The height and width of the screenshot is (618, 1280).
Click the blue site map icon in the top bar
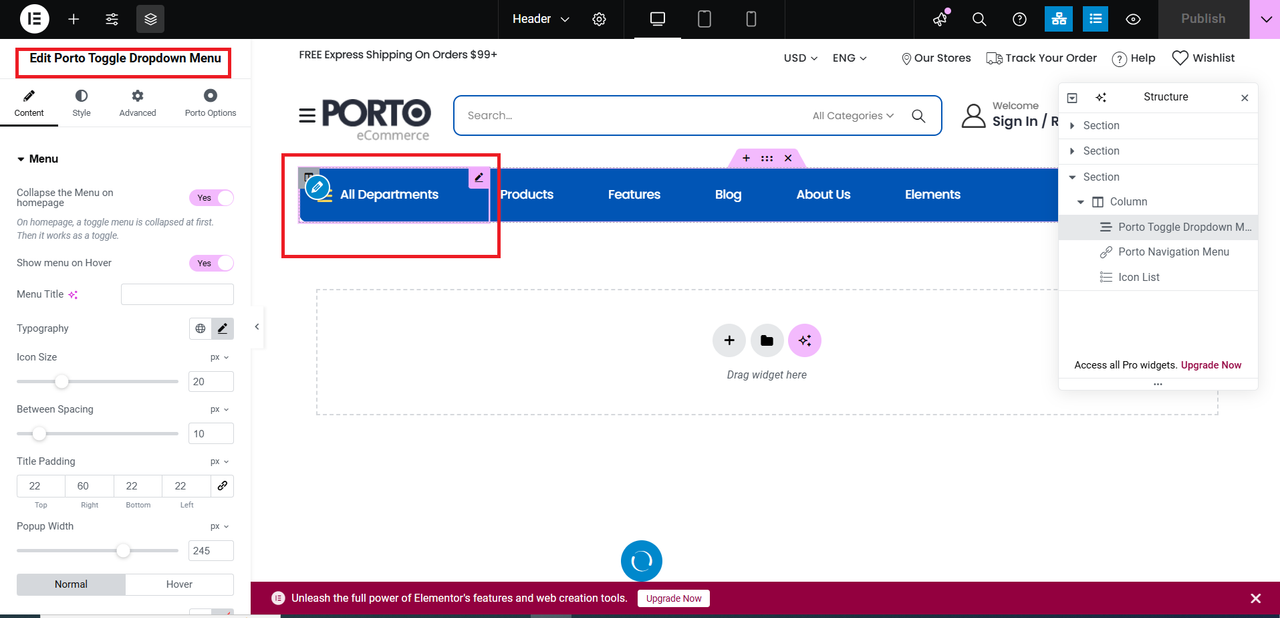coord(1058,19)
